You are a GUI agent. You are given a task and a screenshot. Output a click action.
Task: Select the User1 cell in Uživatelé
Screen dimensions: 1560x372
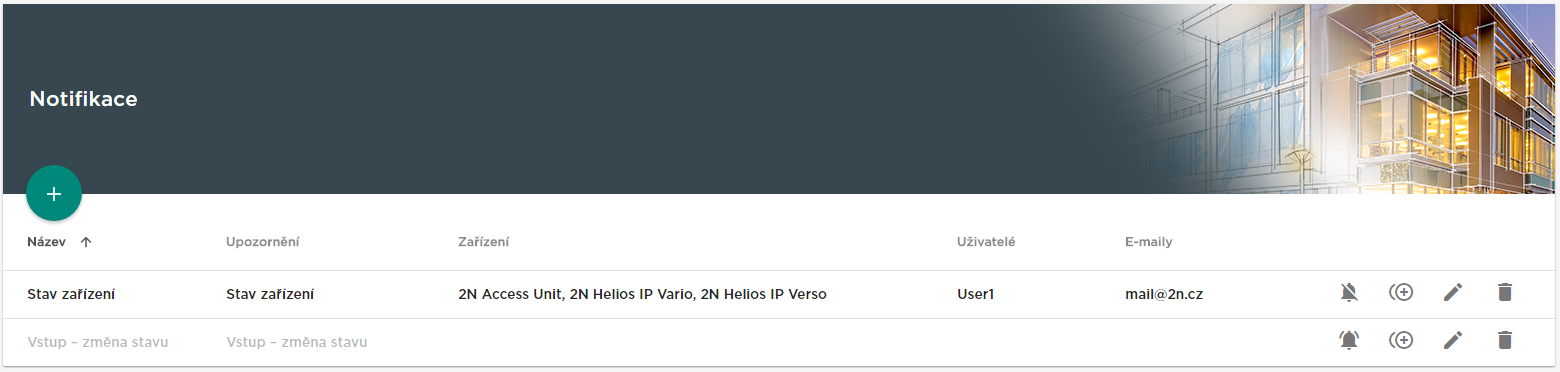coord(976,294)
